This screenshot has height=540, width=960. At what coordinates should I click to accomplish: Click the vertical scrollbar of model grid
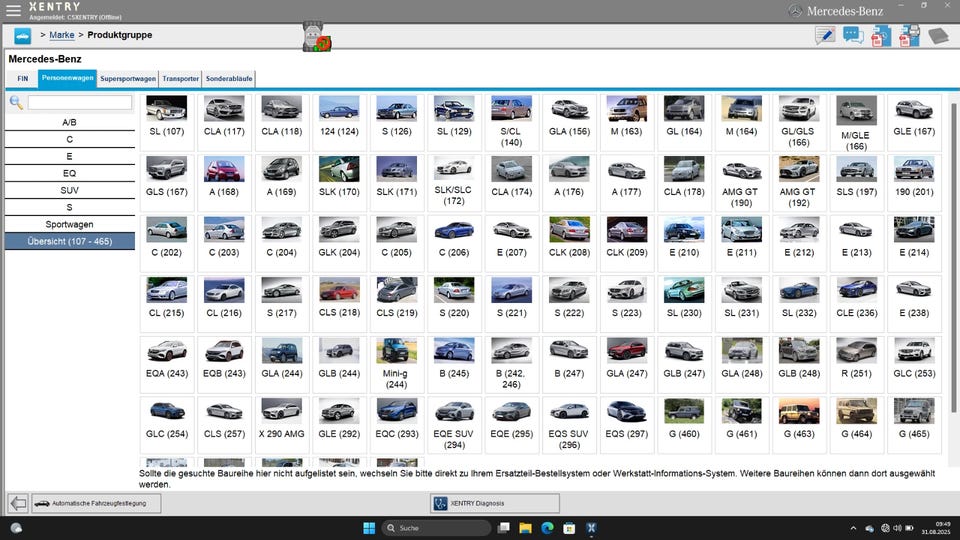(x=953, y=257)
